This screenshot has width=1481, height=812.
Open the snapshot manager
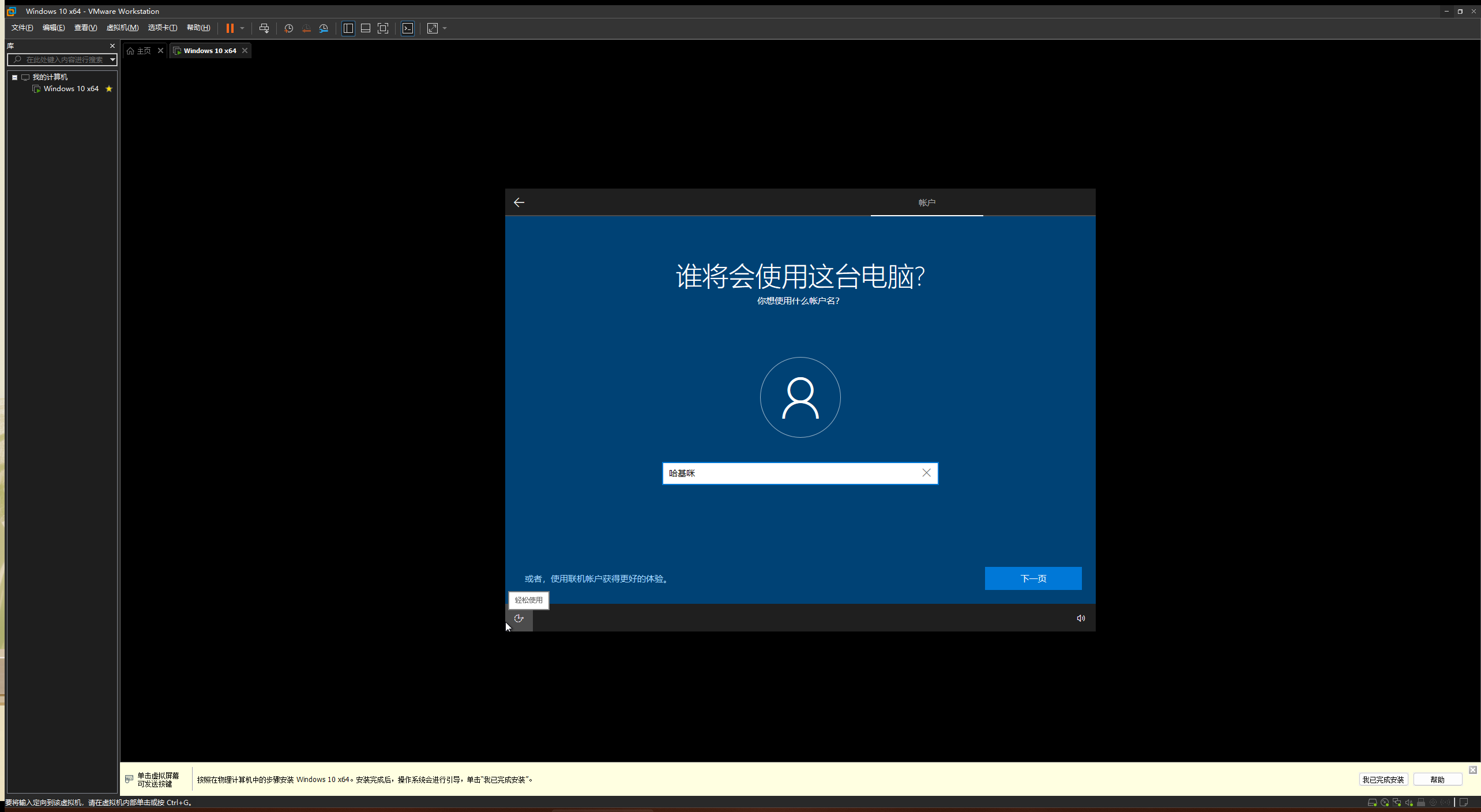tap(324, 28)
